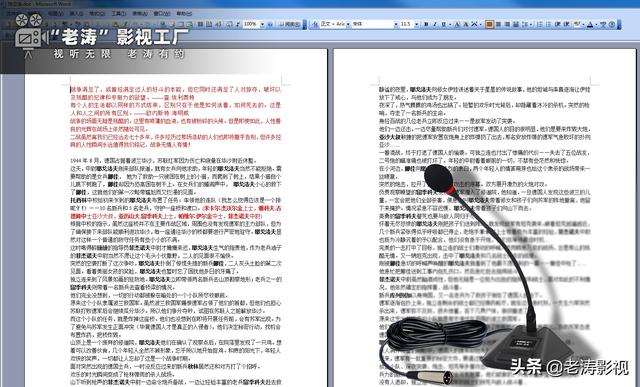Open the underline style dropdown arrow
This screenshot has height=387, width=640.
(450, 24)
